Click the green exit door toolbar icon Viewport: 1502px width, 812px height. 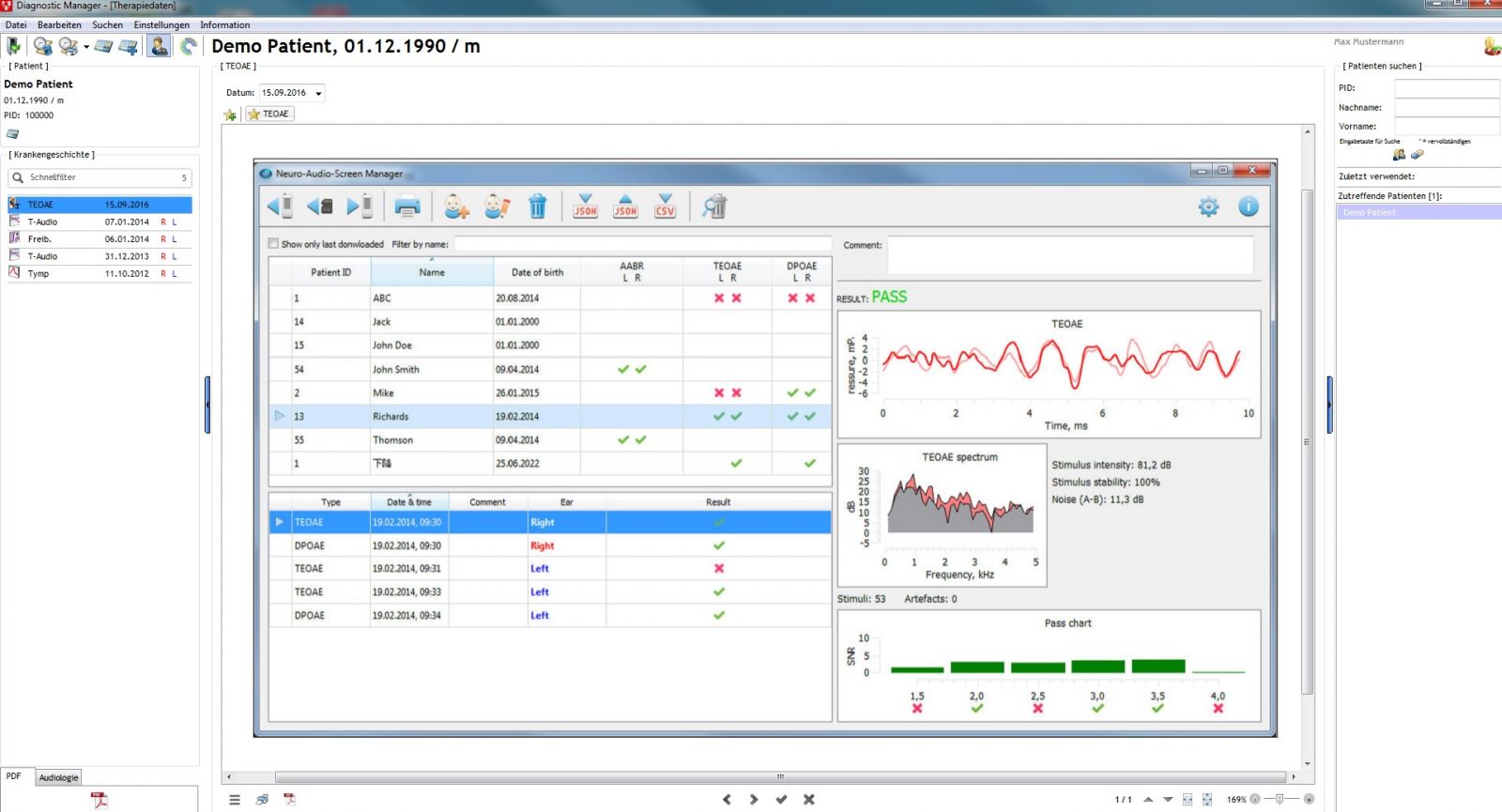[13, 46]
